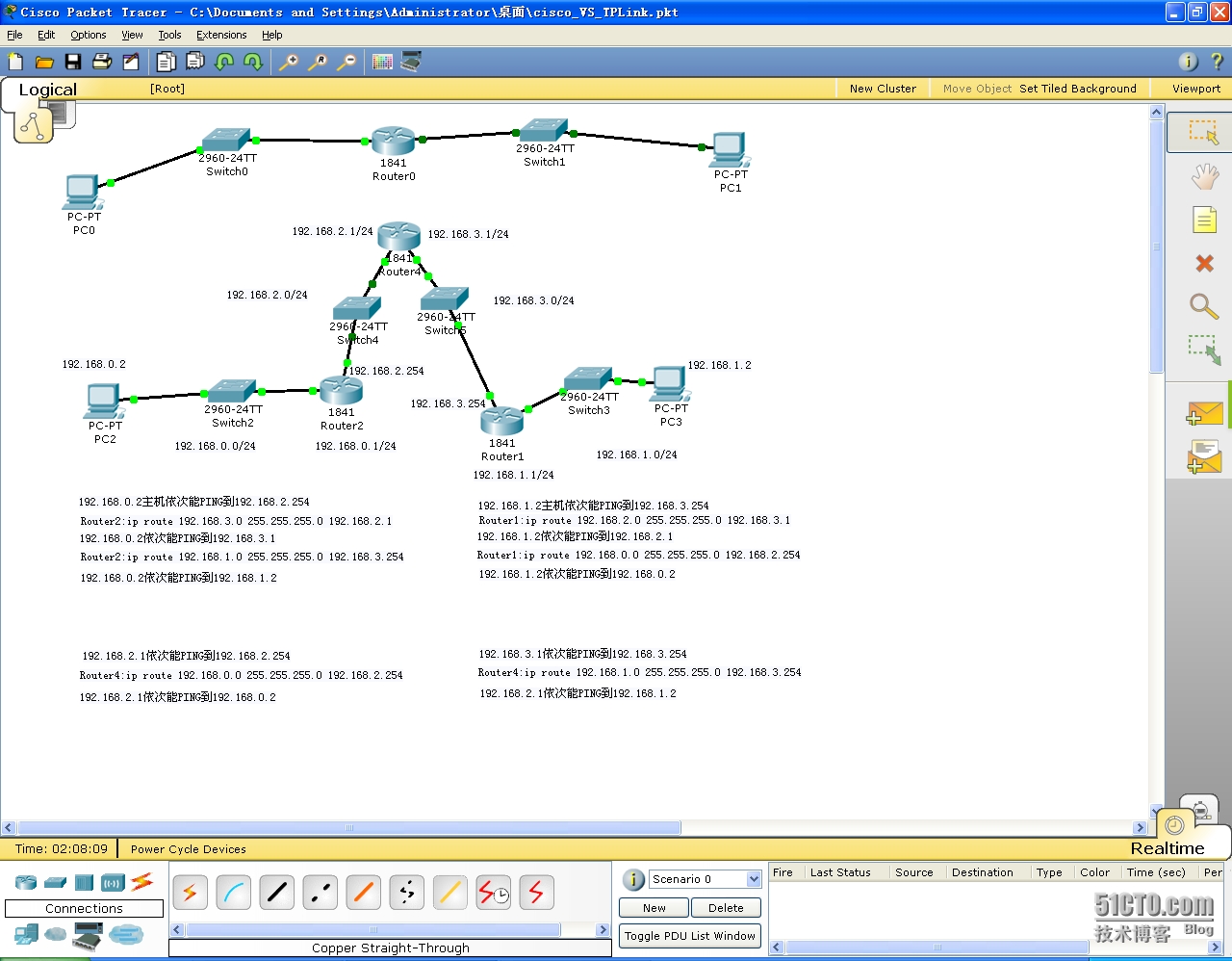Select the Hubs device category

click(x=84, y=882)
